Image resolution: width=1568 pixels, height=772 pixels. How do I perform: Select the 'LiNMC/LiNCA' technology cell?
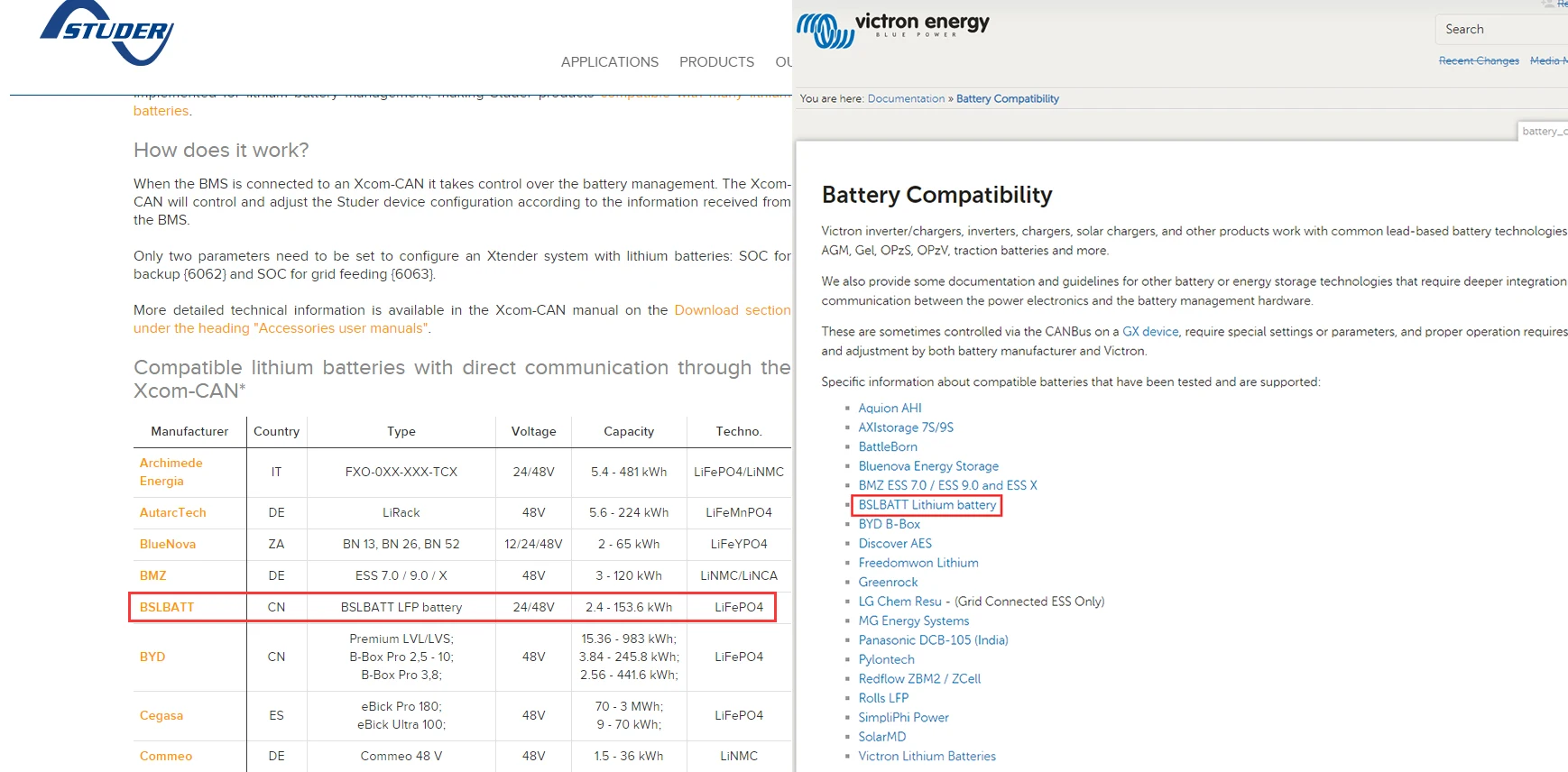[739, 575]
